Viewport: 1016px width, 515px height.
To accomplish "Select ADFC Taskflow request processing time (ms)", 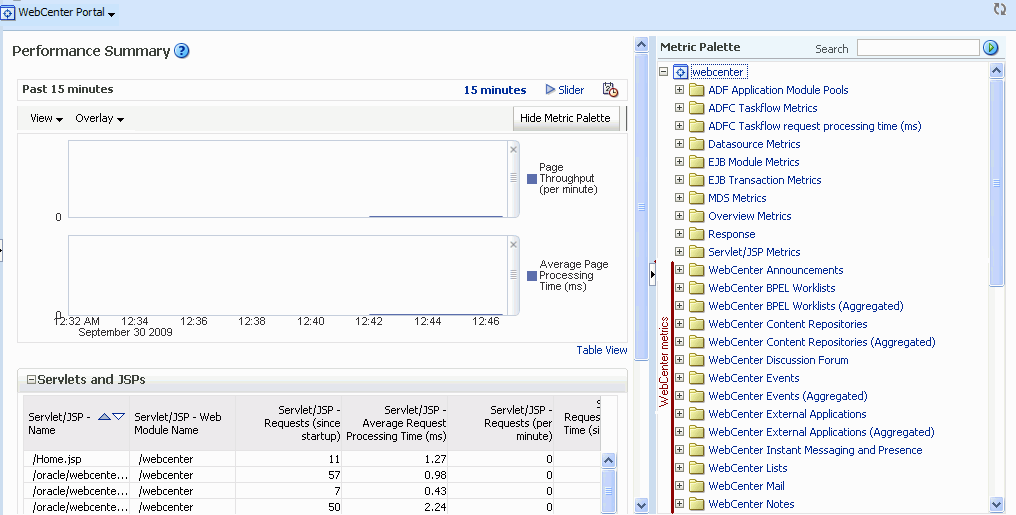I will [x=814, y=126].
